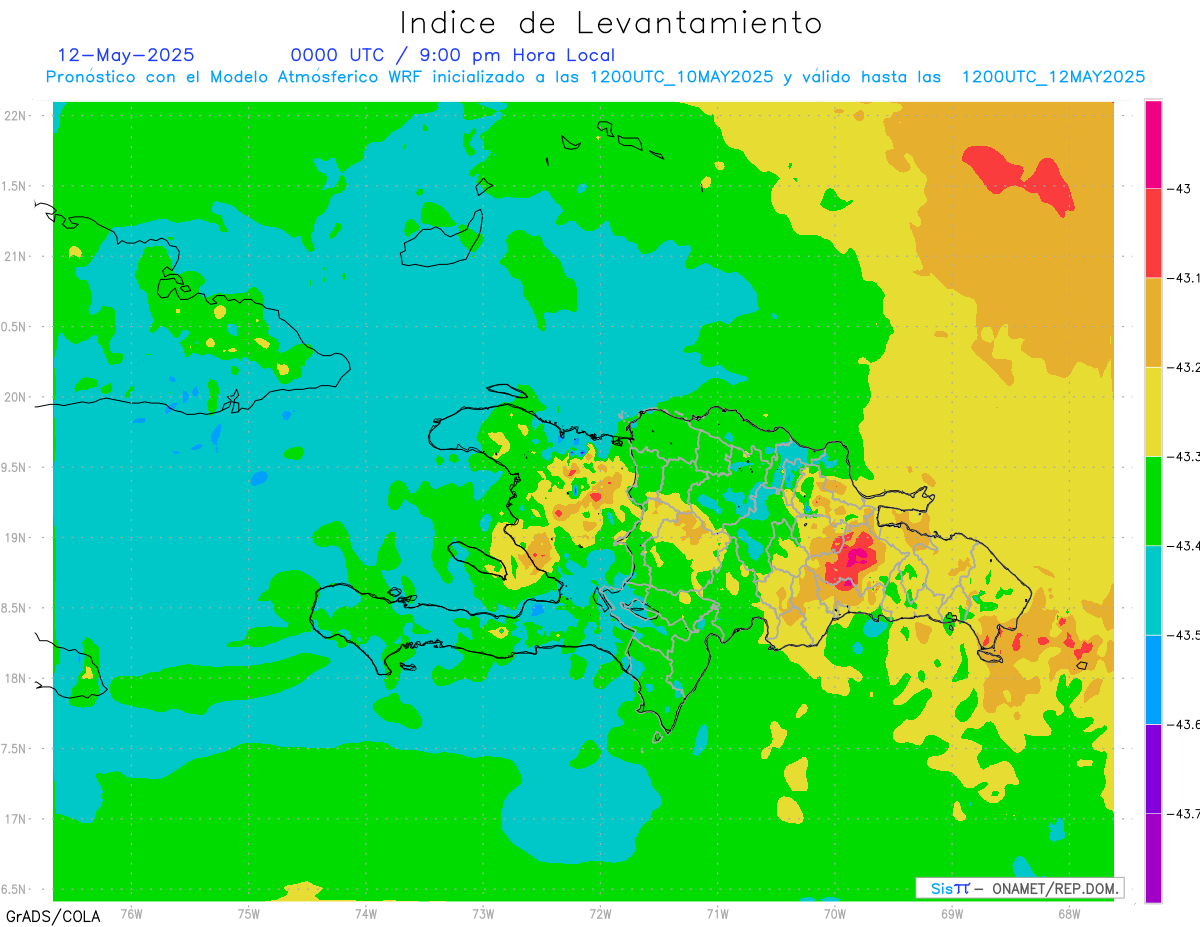Click the '71W' longitude label
This screenshot has height=927, width=1200.
click(x=717, y=913)
